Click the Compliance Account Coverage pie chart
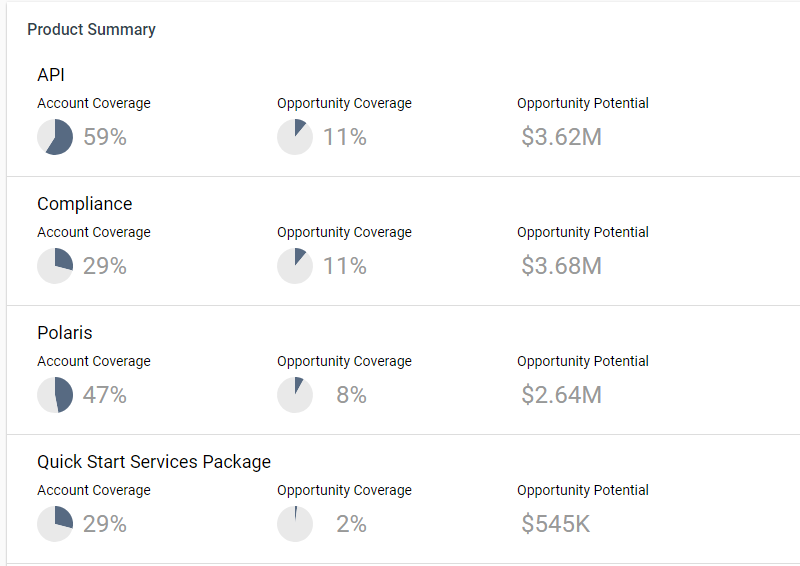 pos(55,266)
